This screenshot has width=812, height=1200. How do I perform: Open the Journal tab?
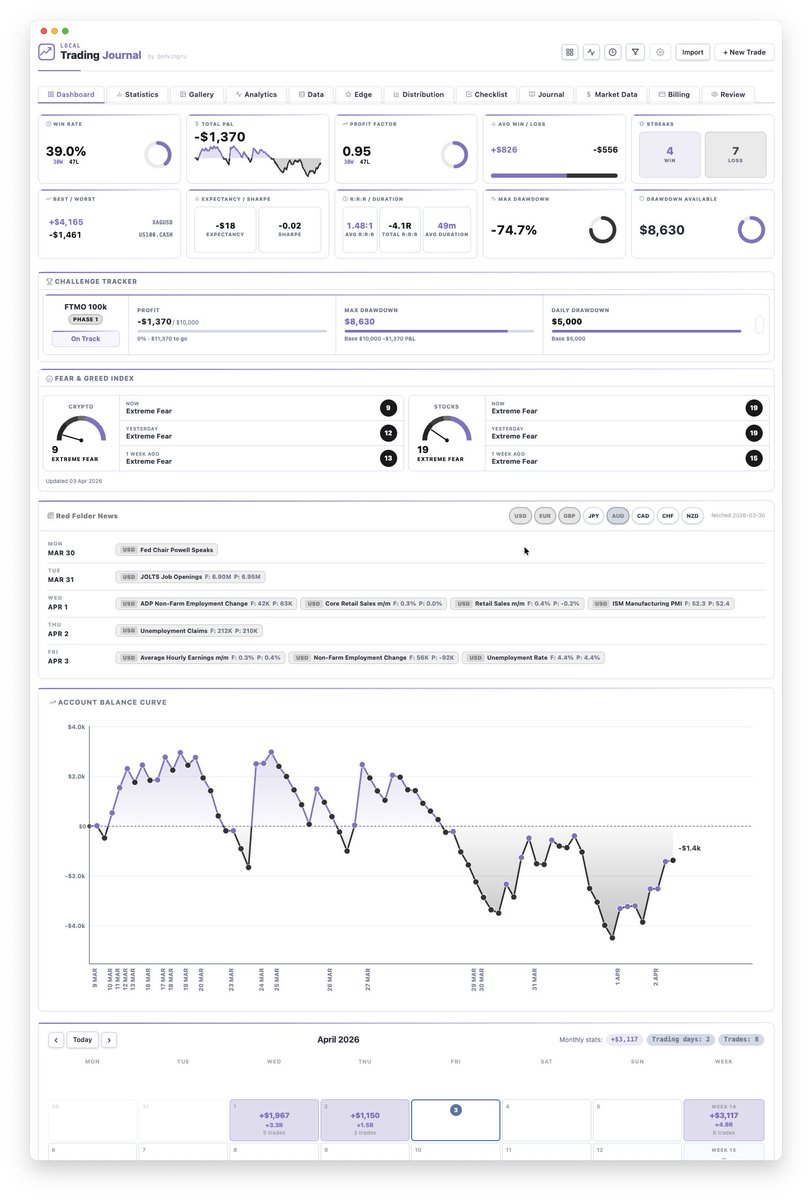[547, 95]
